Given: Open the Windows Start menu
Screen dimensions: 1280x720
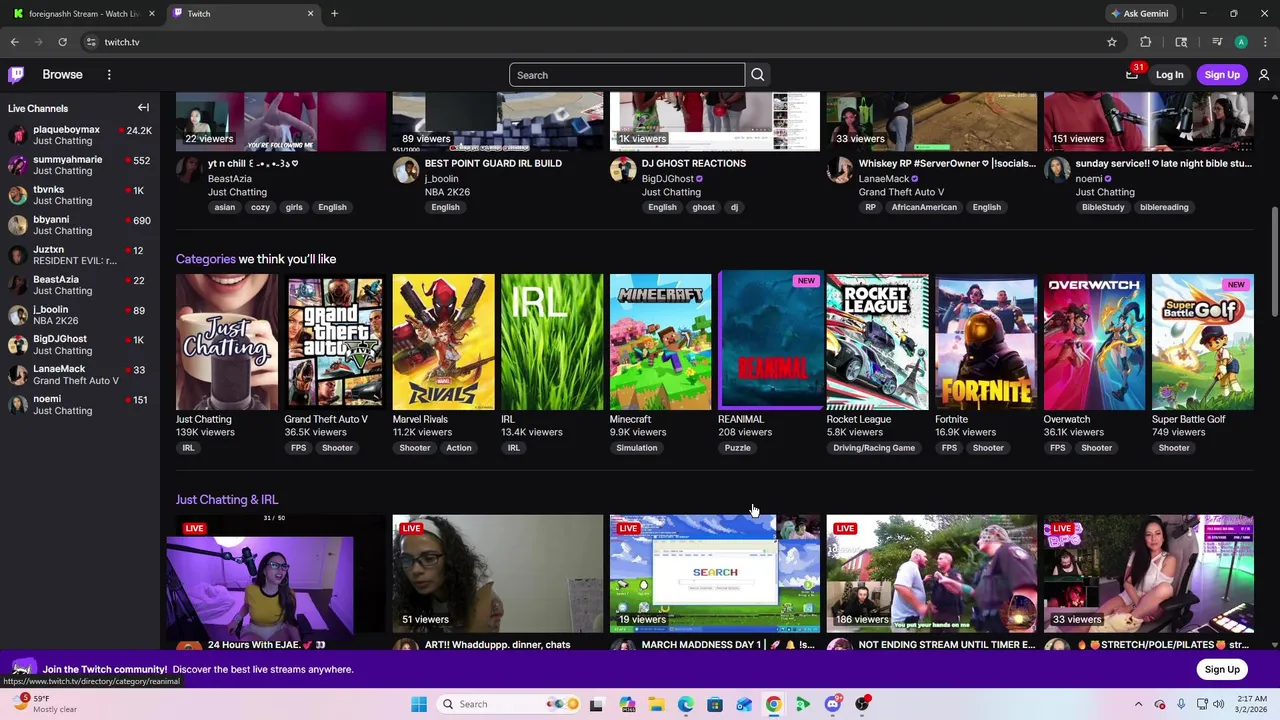Looking at the screenshot, I should coord(419,704).
